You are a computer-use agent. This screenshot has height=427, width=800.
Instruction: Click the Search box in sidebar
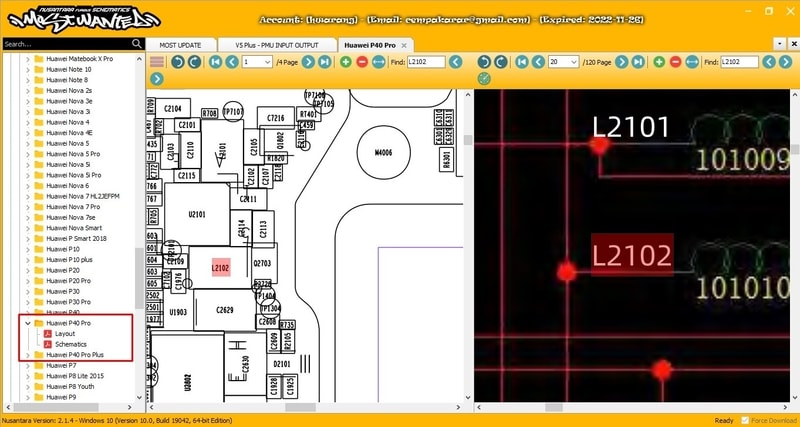point(66,44)
